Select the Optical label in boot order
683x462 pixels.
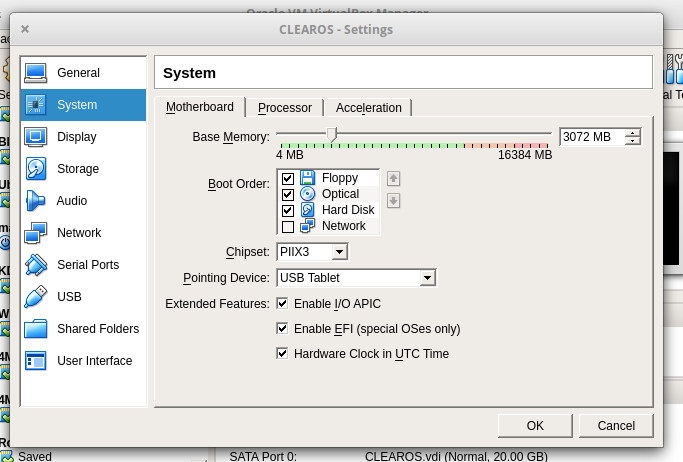(x=341, y=194)
